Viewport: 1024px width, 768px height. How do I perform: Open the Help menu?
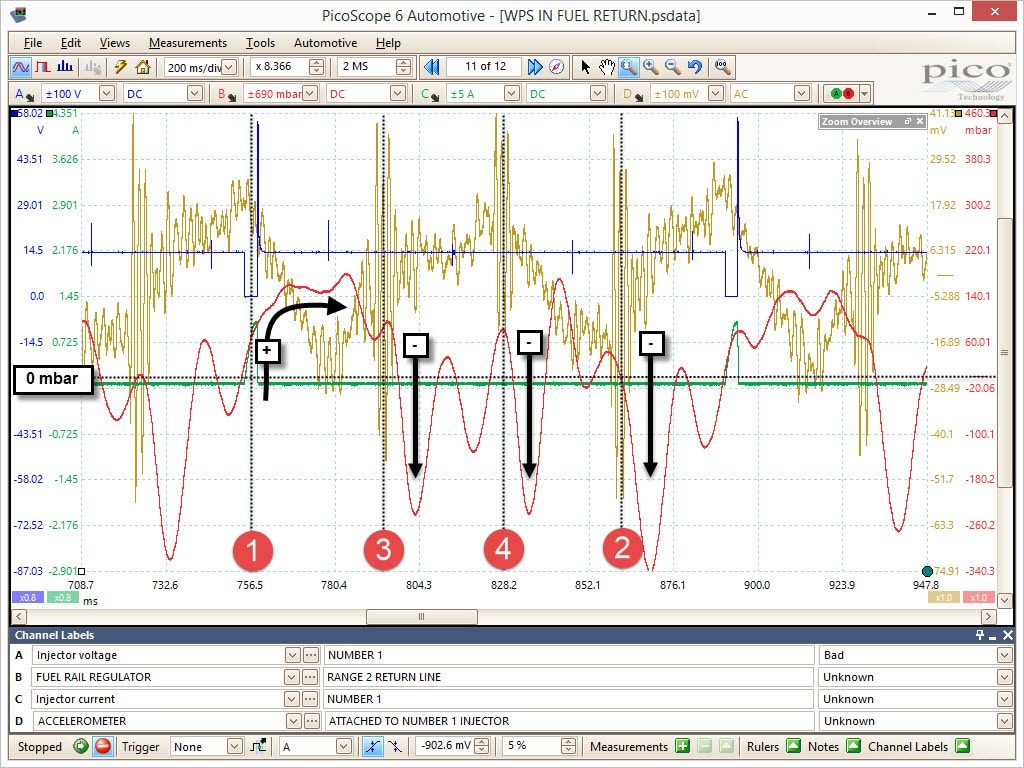click(388, 42)
